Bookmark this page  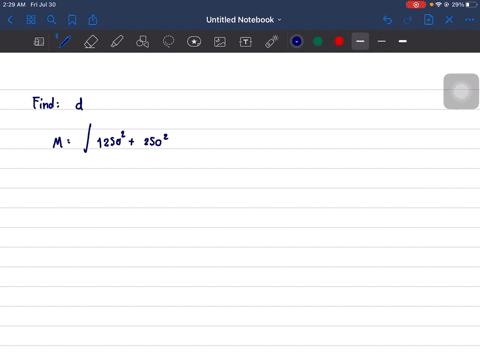(72, 20)
